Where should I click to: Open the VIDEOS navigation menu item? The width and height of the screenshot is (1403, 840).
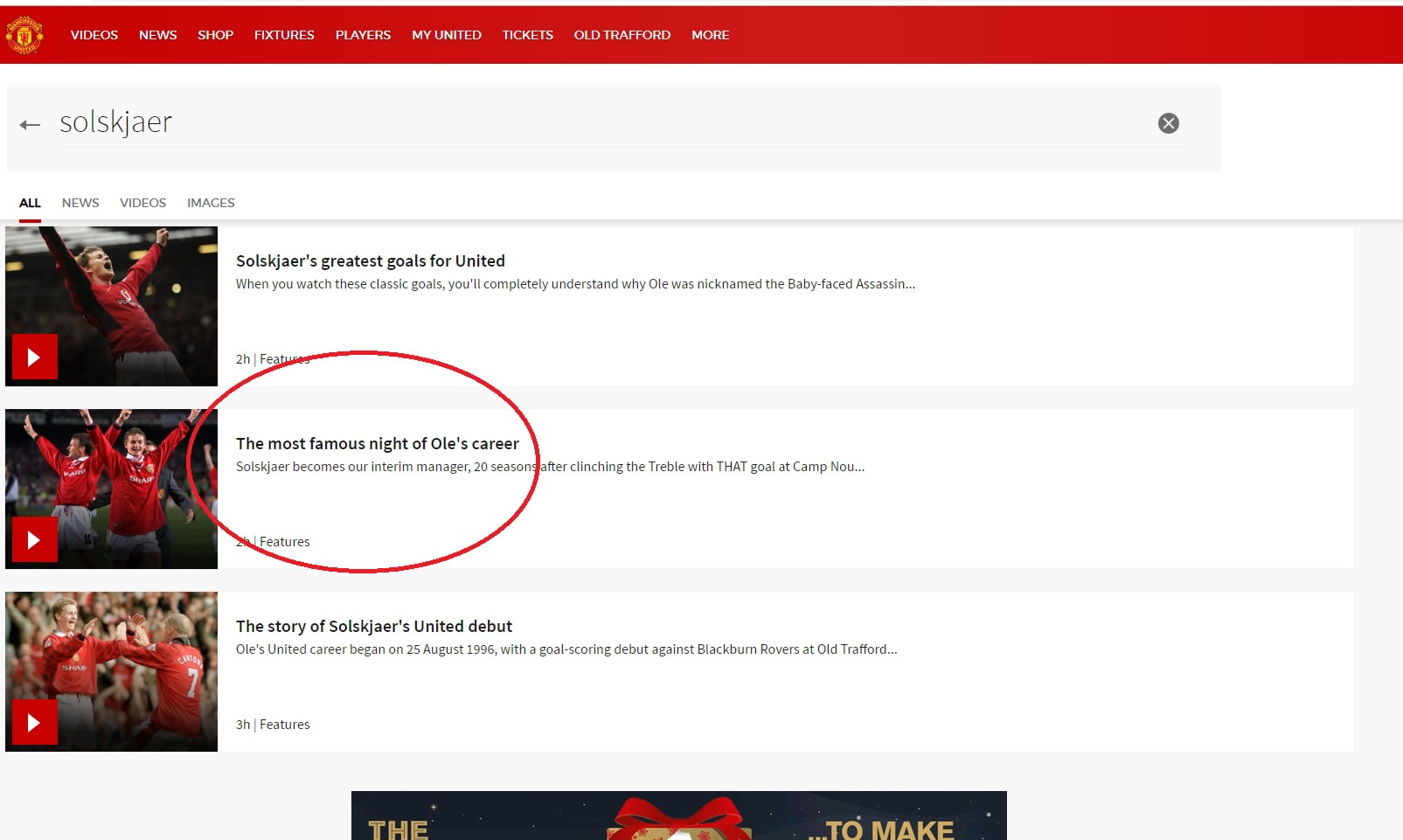tap(94, 35)
